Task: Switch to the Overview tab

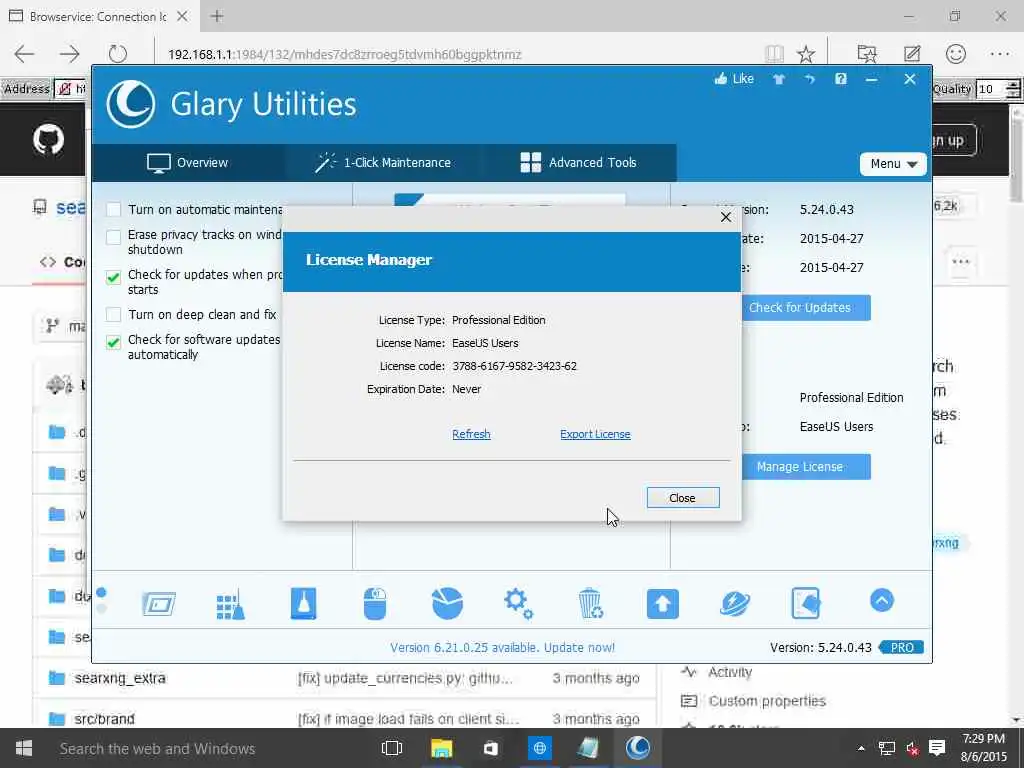Action: 187,163
